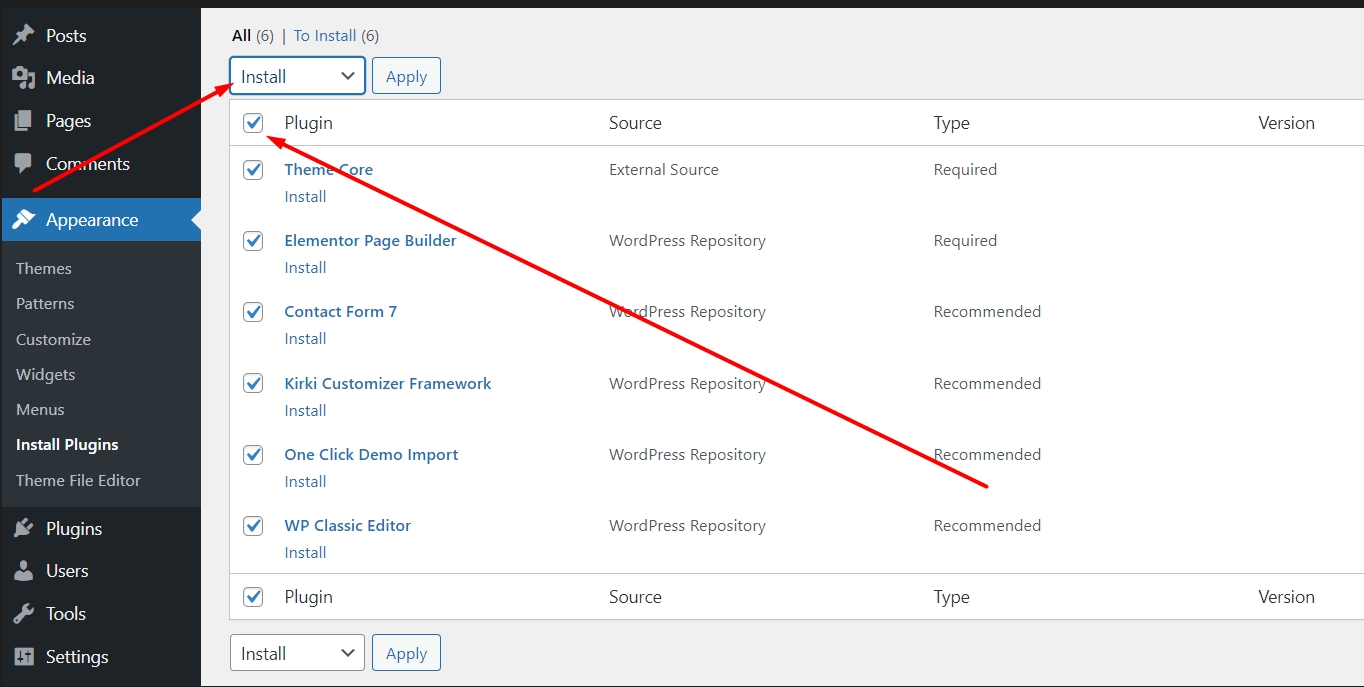Screen dimensions: 1364x687
Task: Click Install under One Click Demo Import
Action: (305, 481)
